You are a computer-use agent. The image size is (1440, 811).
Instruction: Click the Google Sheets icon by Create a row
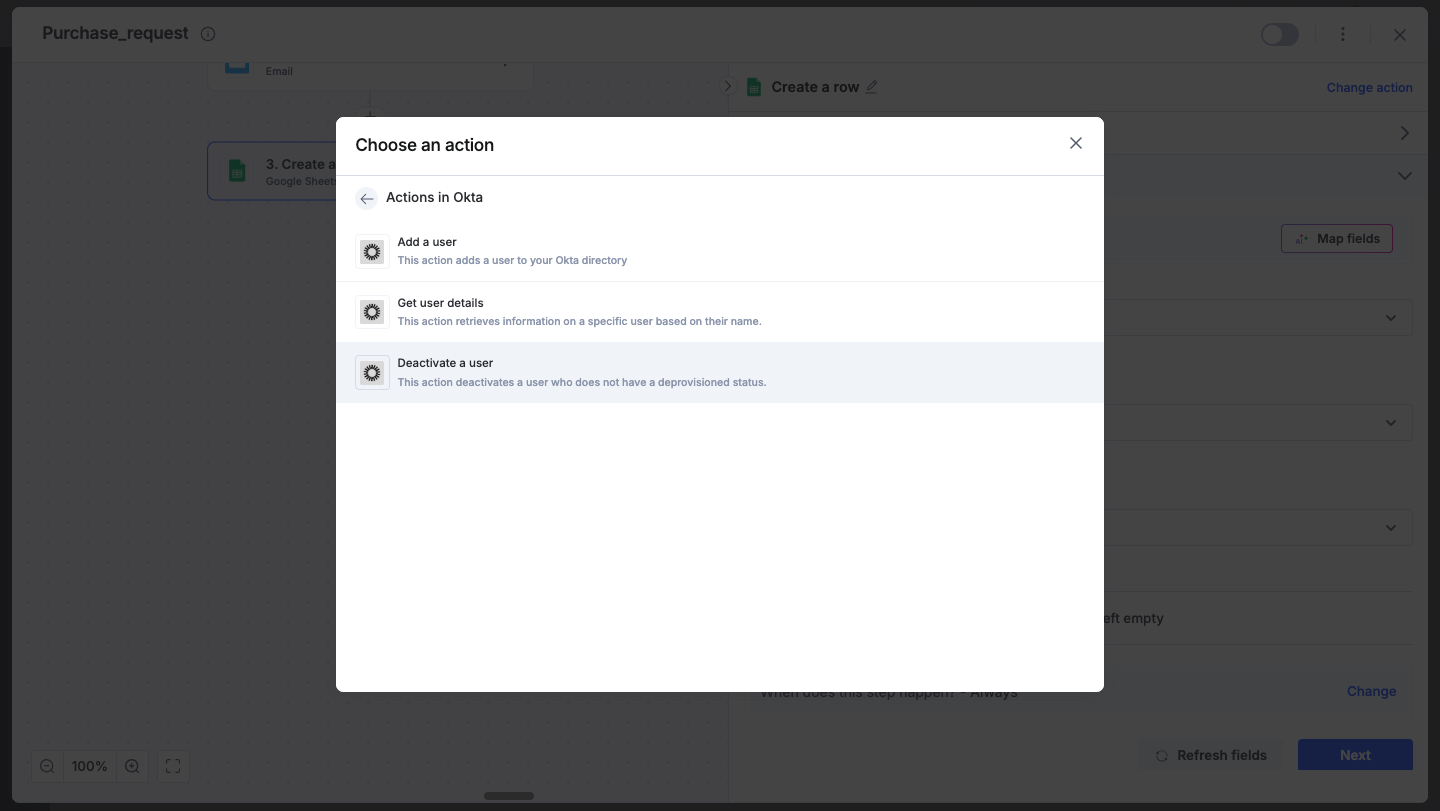pyautogui.click(x=754, y=87)
